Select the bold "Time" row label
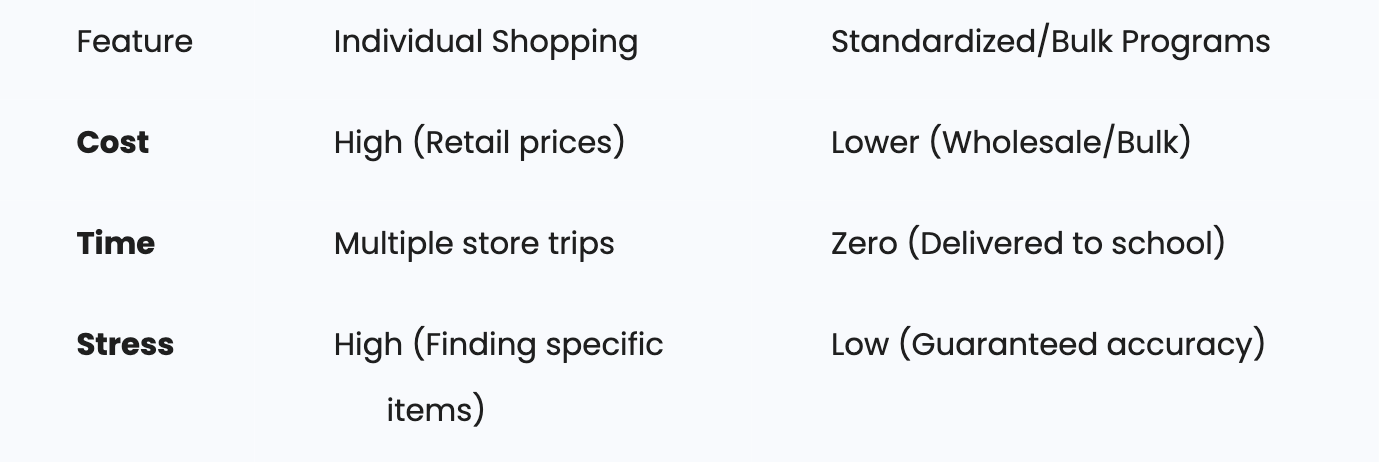This screenshot has width=1384, height=462. (x=116, y=243)
